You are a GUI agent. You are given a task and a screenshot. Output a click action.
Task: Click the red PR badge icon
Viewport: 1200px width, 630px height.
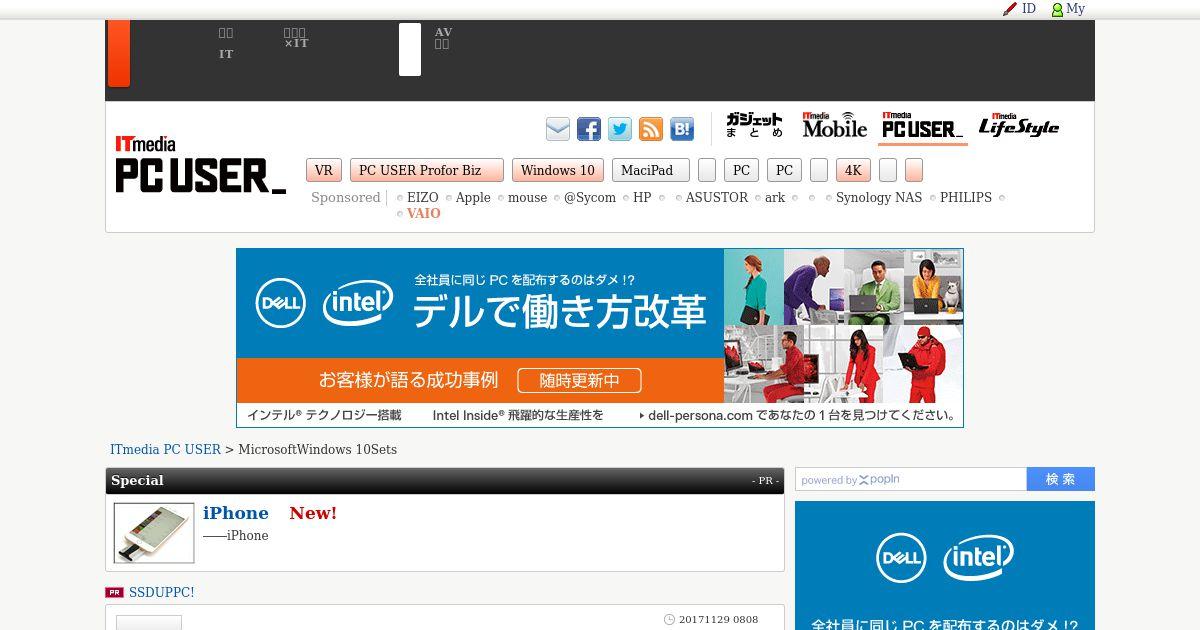[114, 593]
